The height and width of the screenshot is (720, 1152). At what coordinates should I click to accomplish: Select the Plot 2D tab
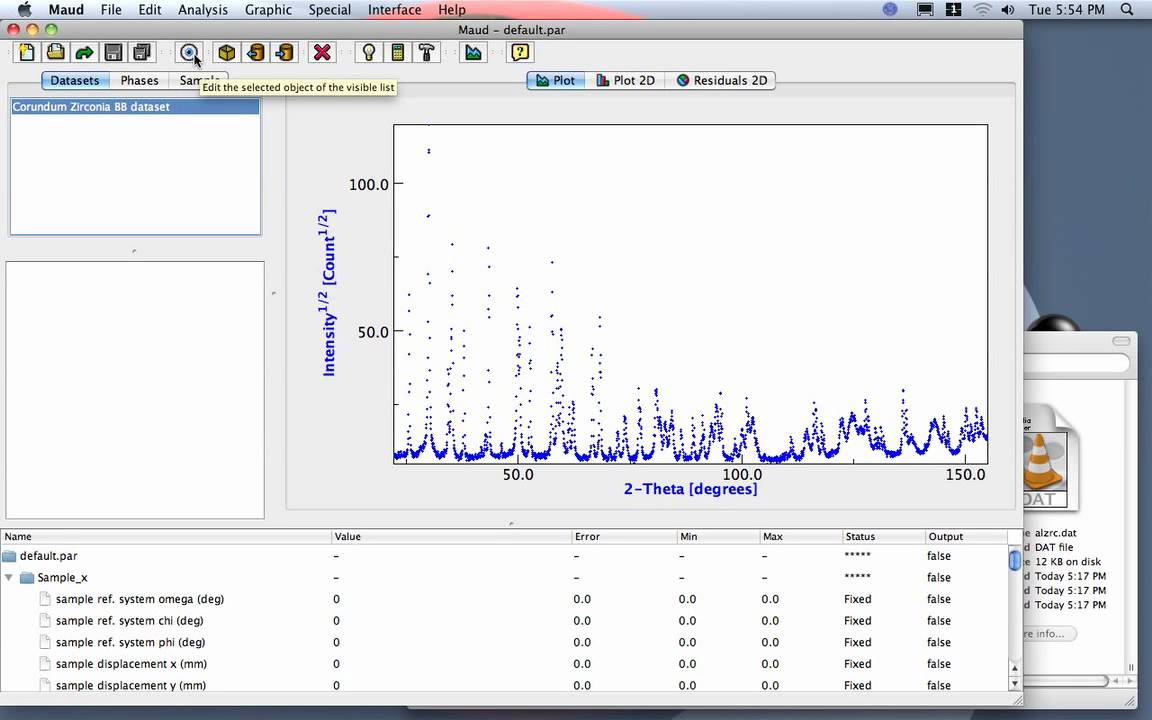point(625,80)
